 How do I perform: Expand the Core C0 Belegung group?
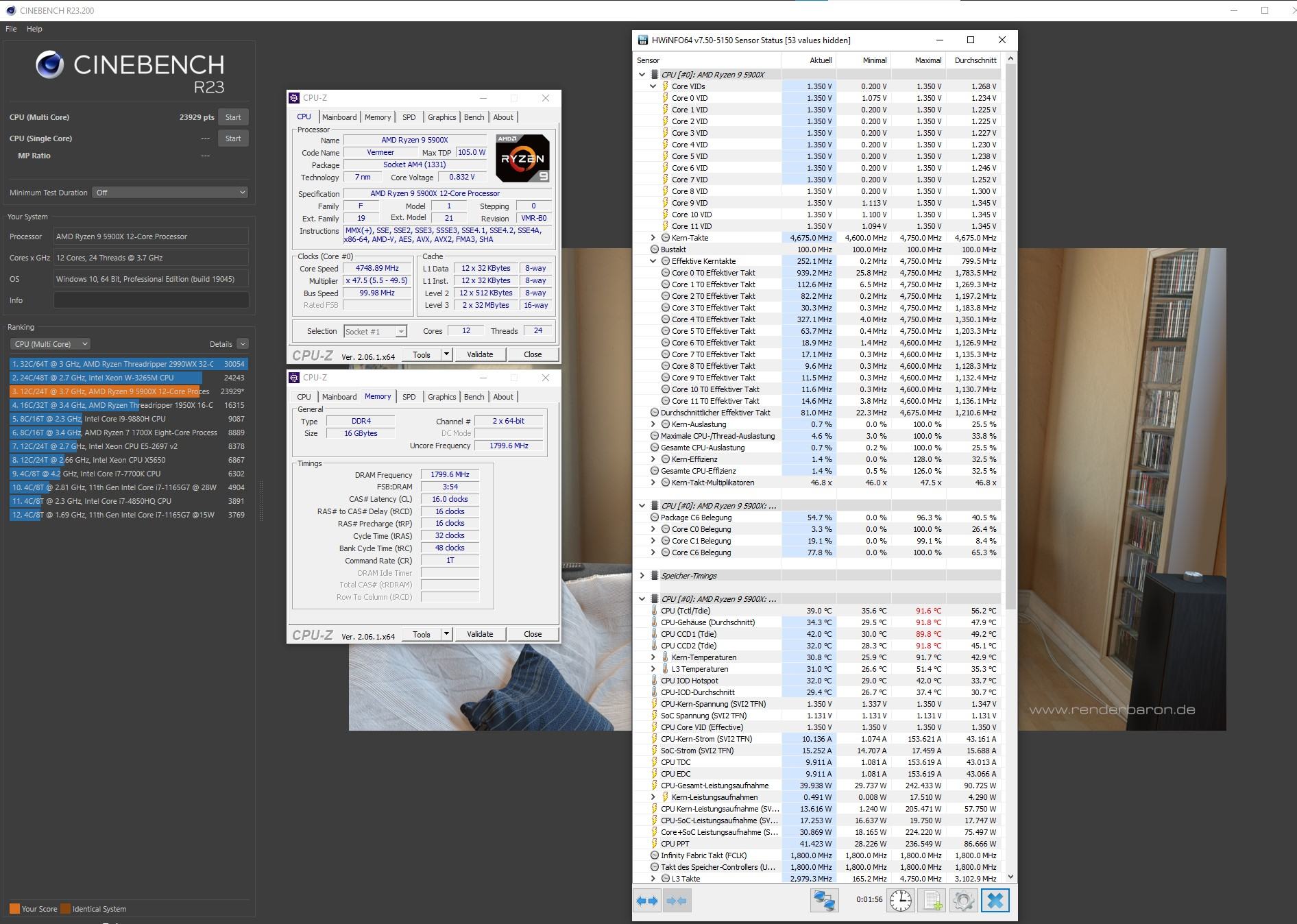click(653, 529)
